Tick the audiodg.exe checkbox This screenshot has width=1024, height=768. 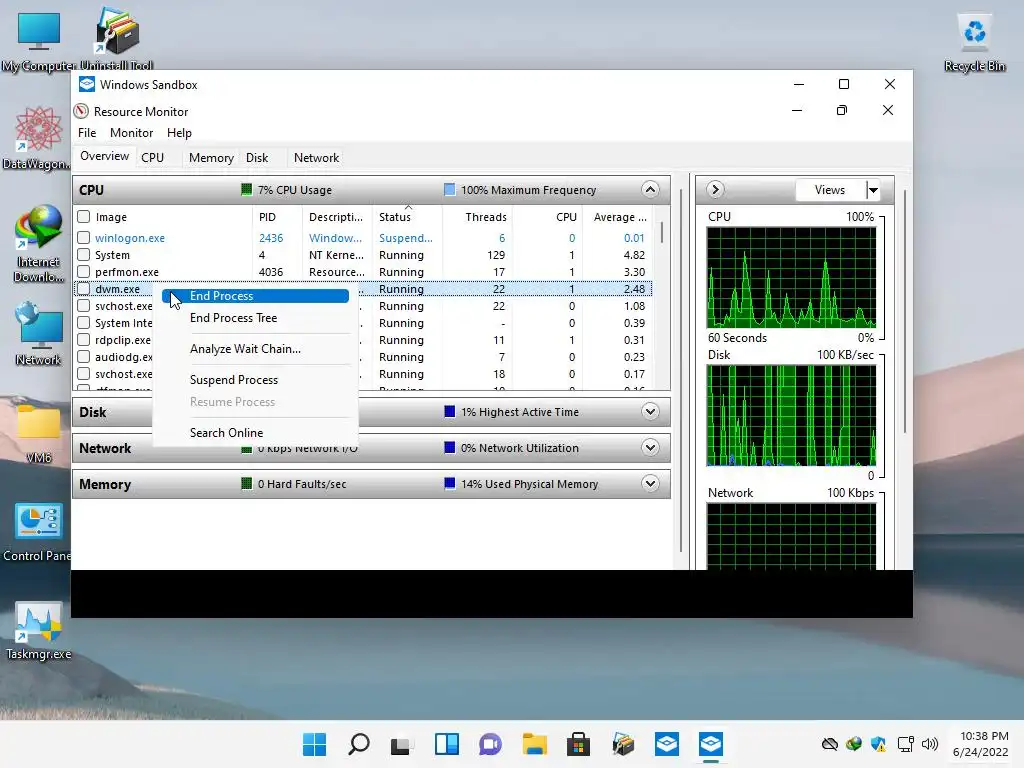84,357
